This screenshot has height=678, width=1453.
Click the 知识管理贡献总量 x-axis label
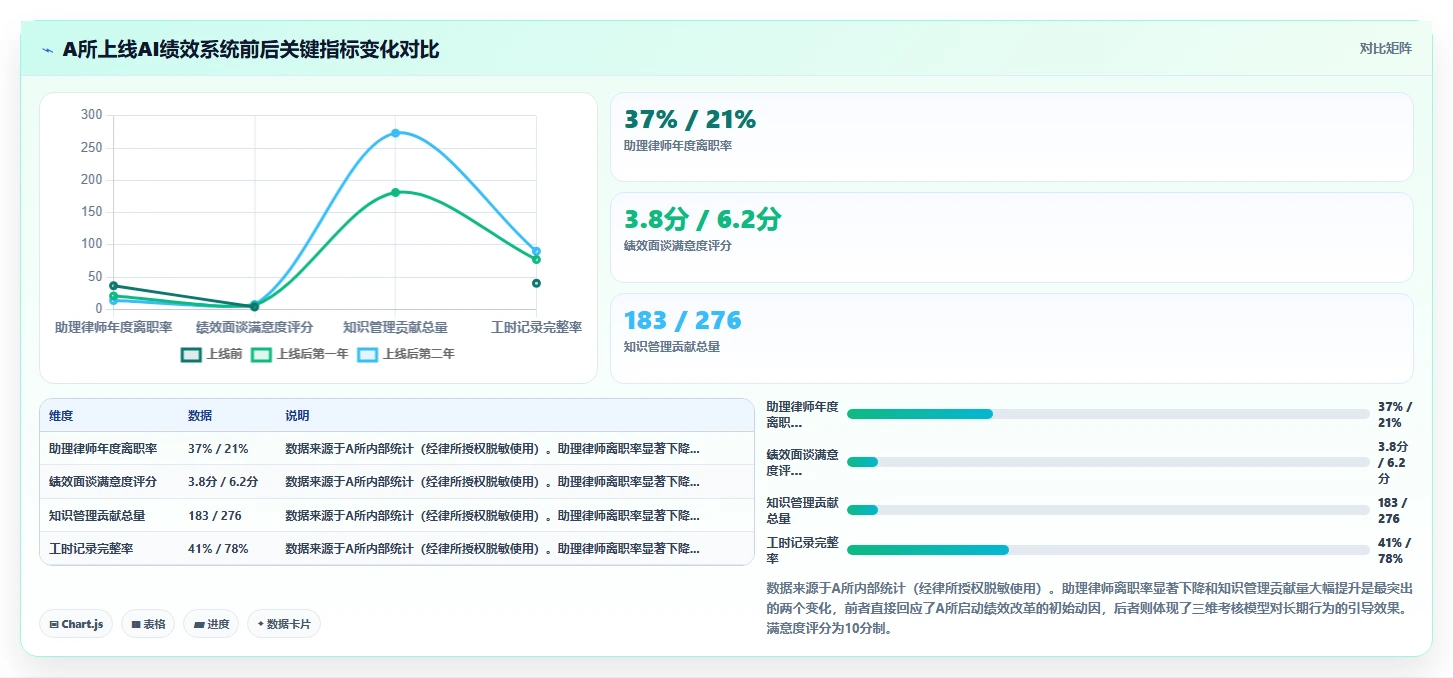[x=395, y=327]
